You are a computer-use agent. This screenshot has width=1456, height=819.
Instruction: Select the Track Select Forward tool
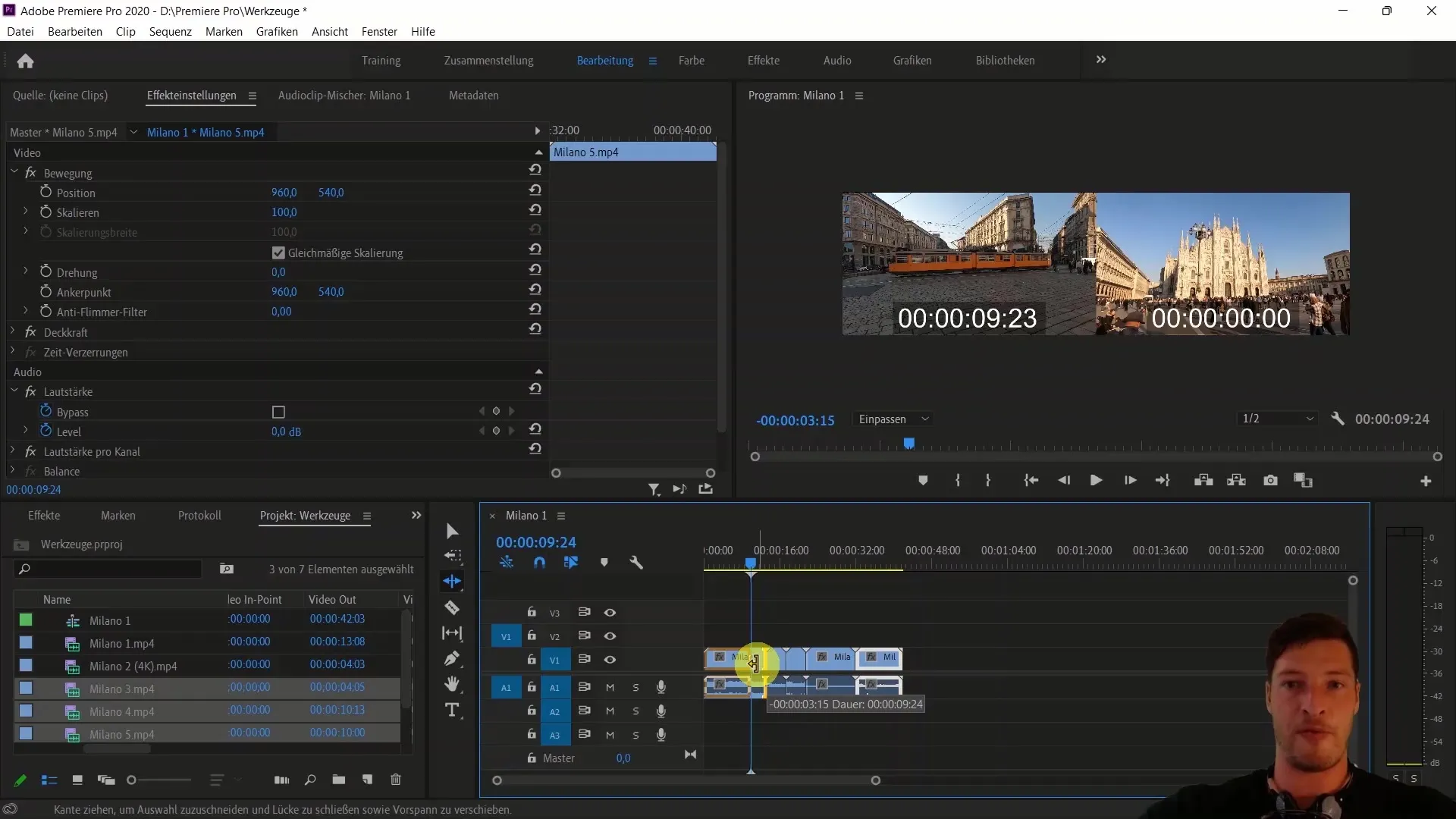click(x=453, y=556)
